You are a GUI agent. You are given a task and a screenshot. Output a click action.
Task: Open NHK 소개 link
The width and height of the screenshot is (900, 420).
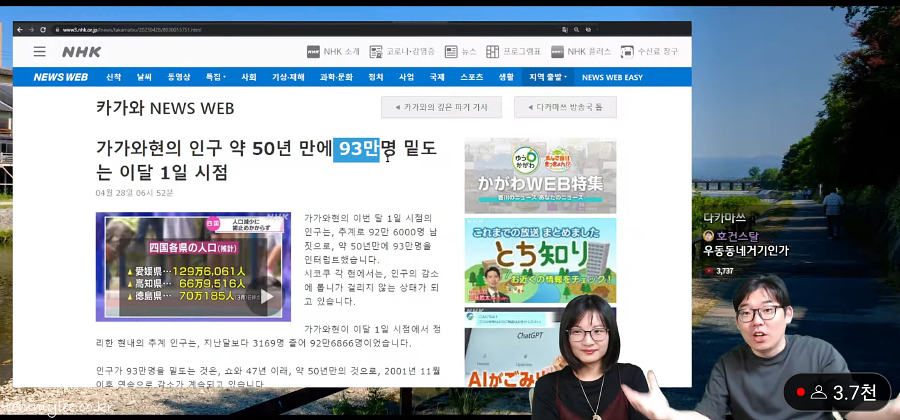(x=333, y=52)
